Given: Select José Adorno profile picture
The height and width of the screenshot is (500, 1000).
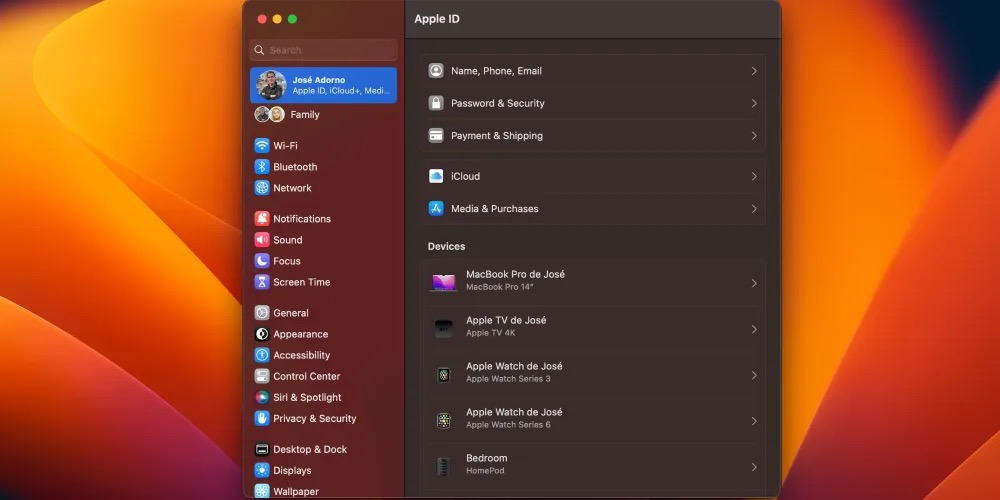Looking at the screenshot, I should click(271, 85).
